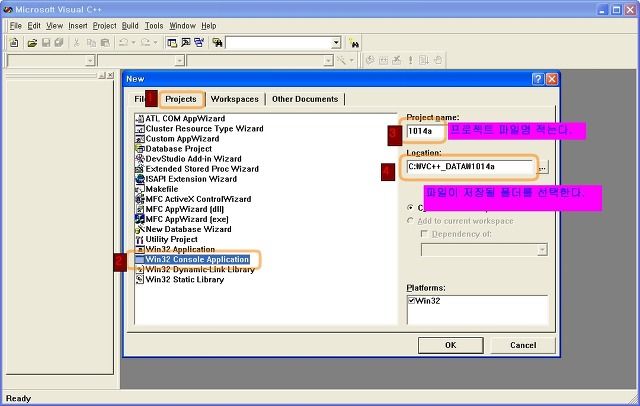The image size is (640, 406).
Task: Select Win32 Static Library in list
Action: (x=184, y=280)
